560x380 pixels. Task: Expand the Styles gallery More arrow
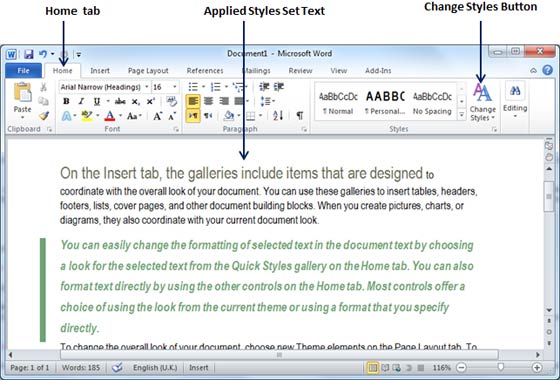pyautogui.click(x=461, y=115)
